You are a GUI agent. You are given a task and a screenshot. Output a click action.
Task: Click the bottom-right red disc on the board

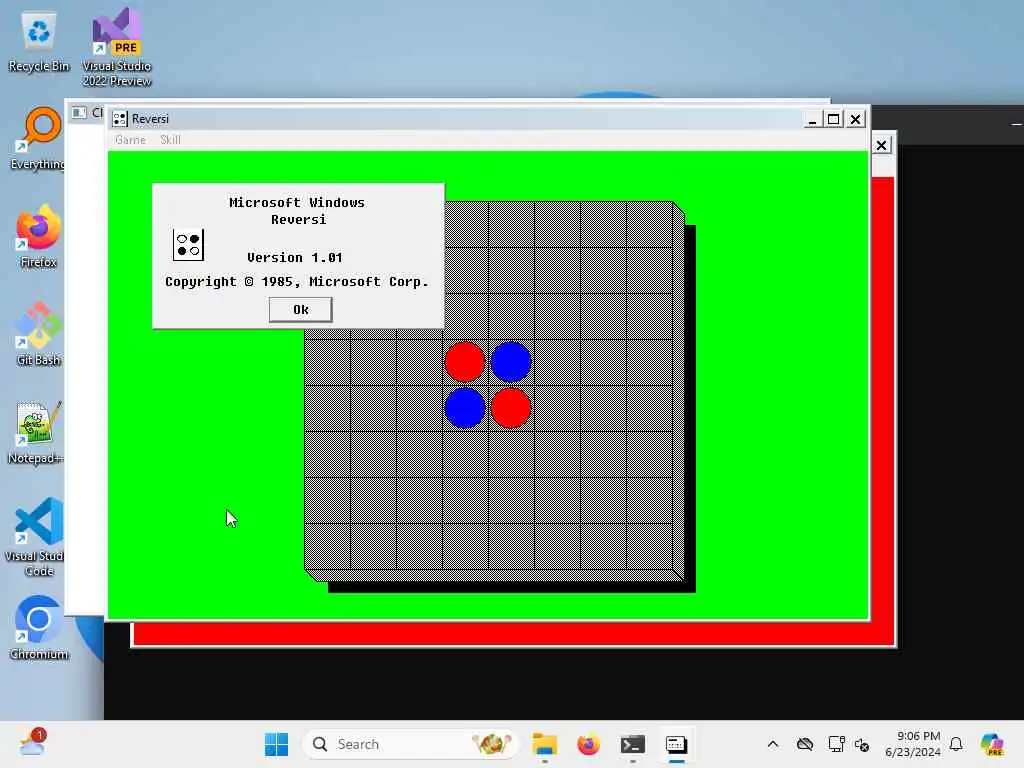pos(511,408)
